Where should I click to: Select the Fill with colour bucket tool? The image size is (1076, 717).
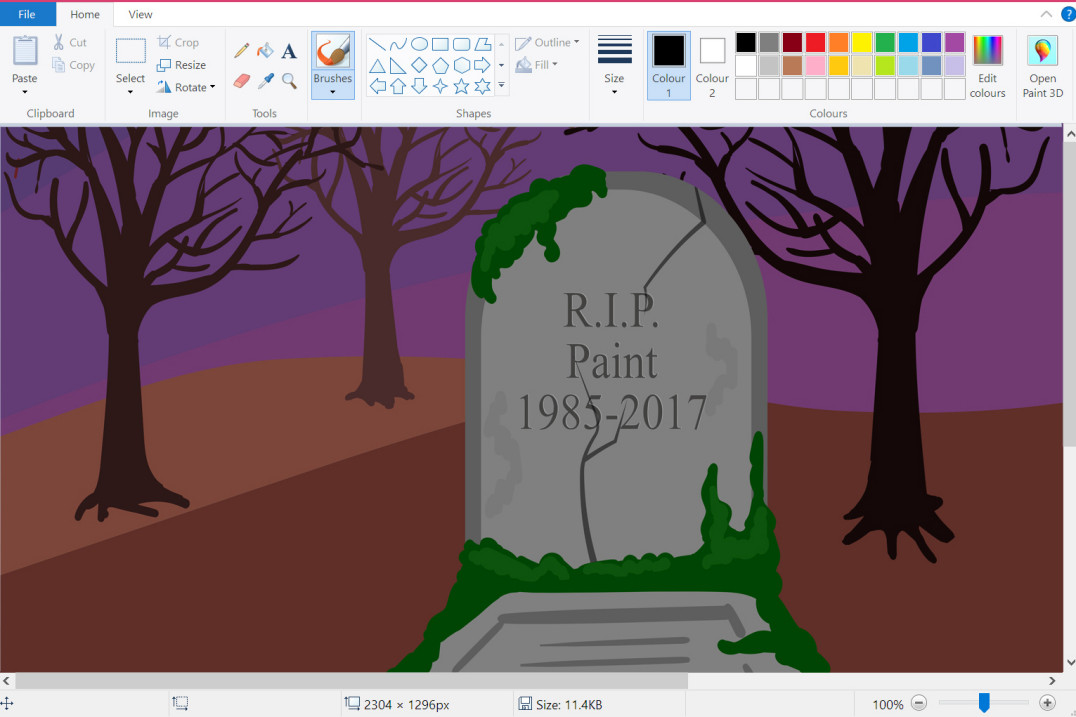266,50
